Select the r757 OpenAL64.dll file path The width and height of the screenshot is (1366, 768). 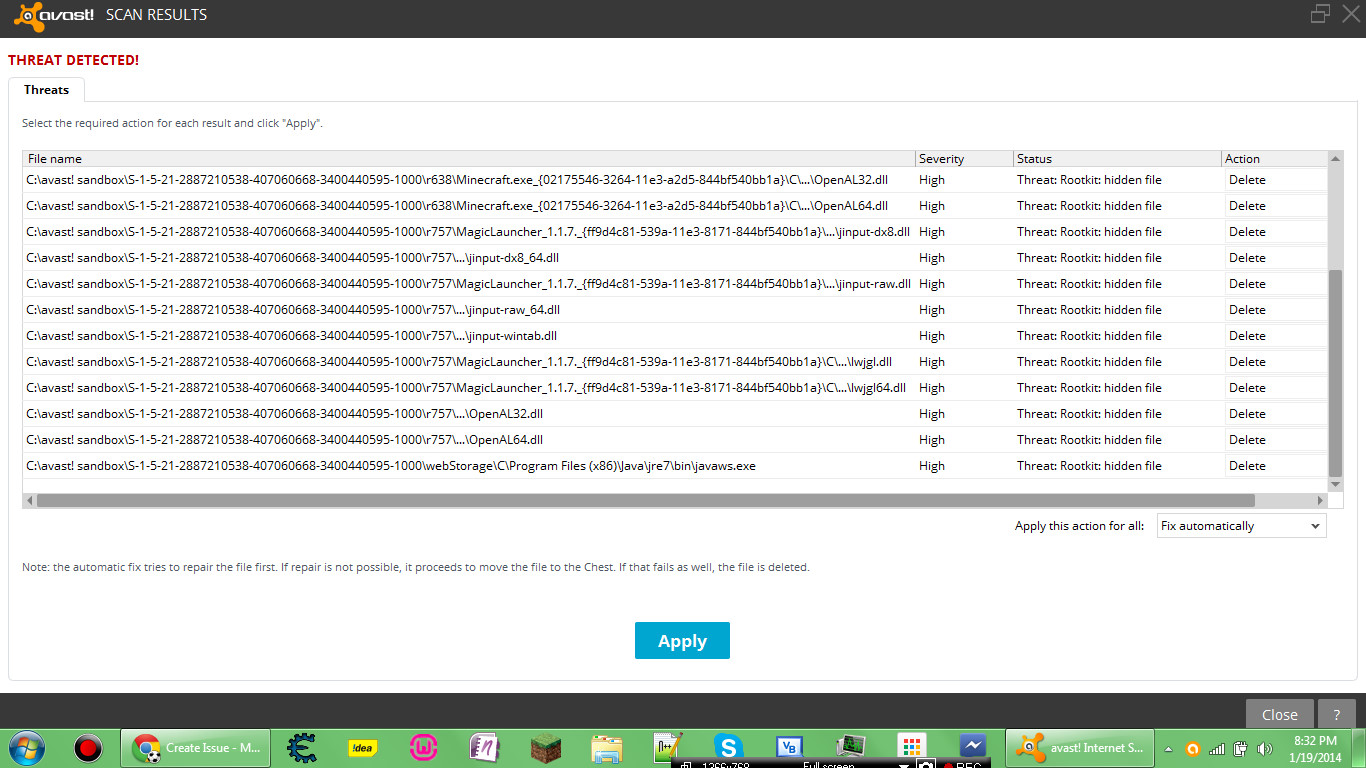285,440
